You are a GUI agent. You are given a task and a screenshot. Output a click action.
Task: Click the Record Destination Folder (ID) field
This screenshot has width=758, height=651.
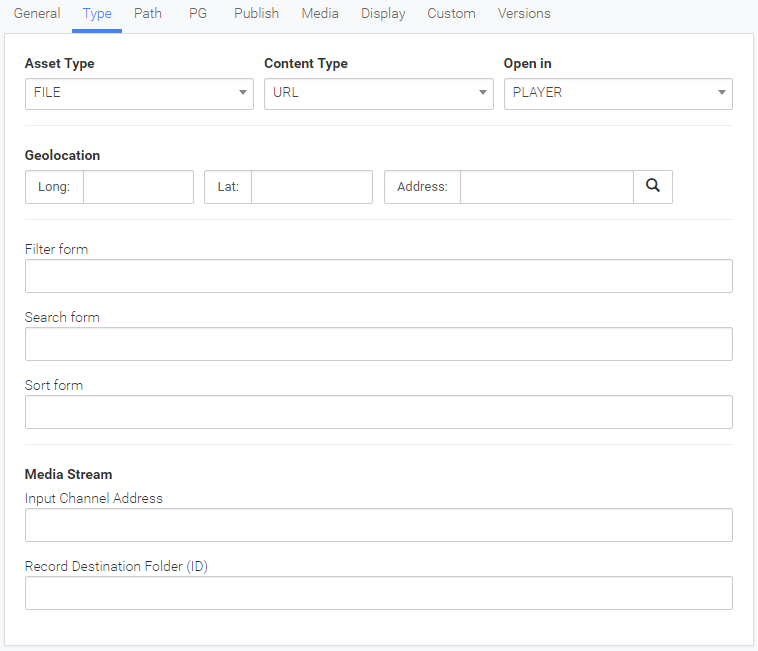379,593
